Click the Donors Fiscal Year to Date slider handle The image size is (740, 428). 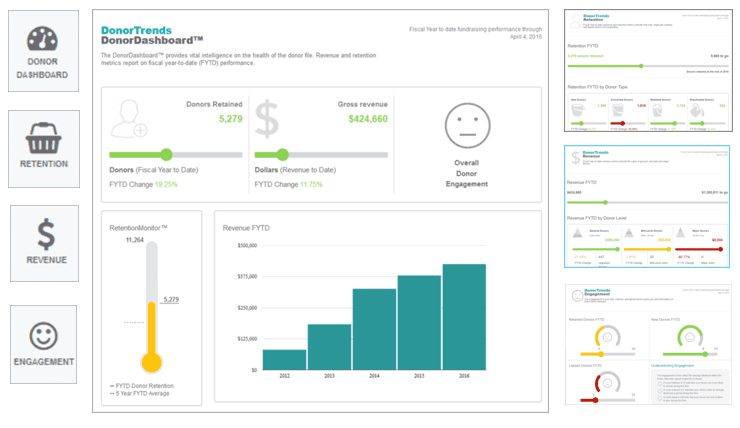(166, 154)
